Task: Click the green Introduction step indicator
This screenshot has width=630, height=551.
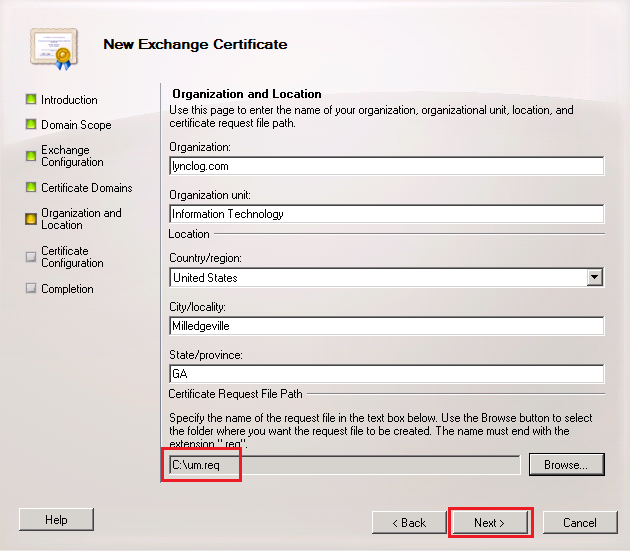Action: [31, 99]
